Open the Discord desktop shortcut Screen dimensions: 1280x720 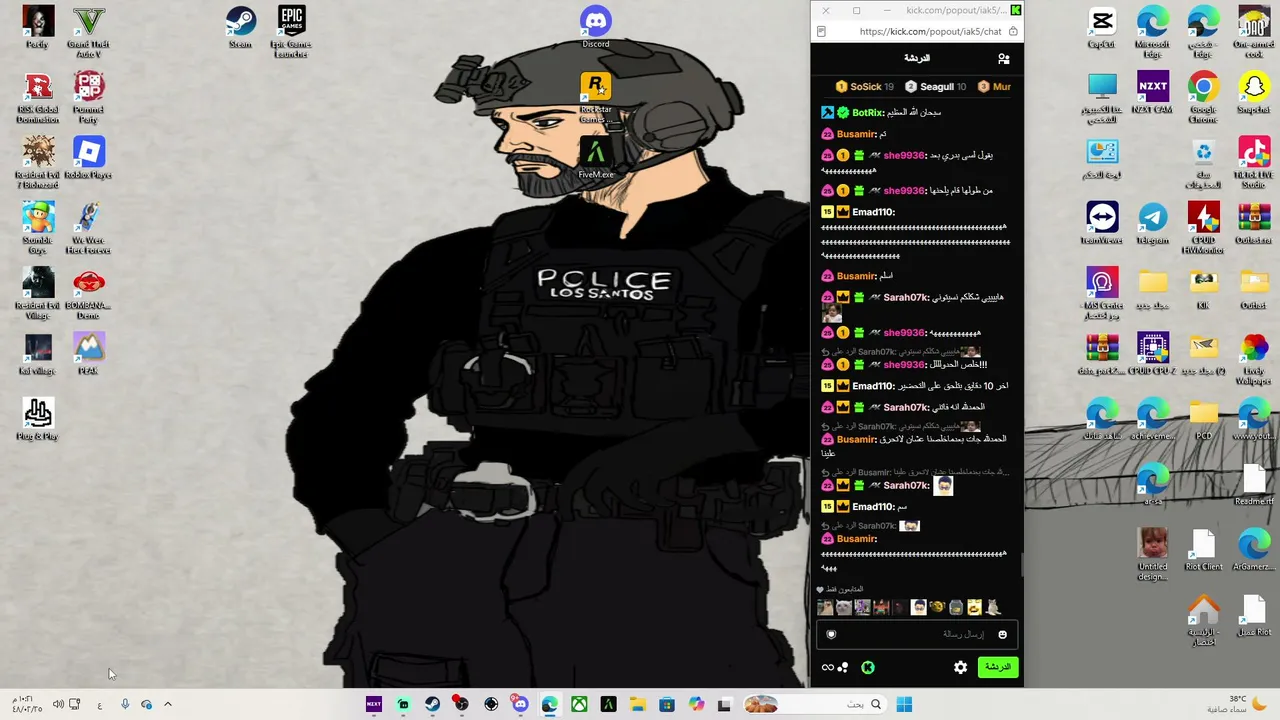(x=596, y=27)
